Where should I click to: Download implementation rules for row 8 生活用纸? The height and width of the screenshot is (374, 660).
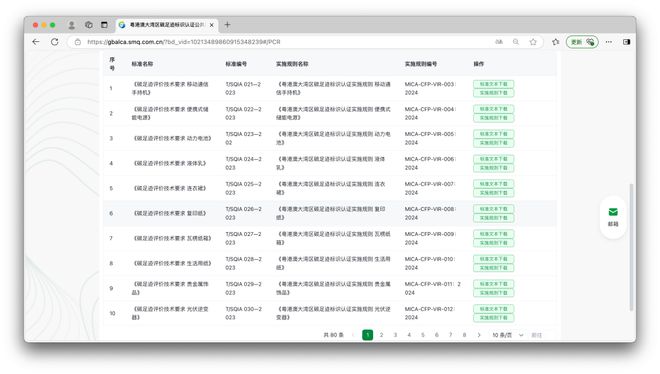(x=493, y=268)
